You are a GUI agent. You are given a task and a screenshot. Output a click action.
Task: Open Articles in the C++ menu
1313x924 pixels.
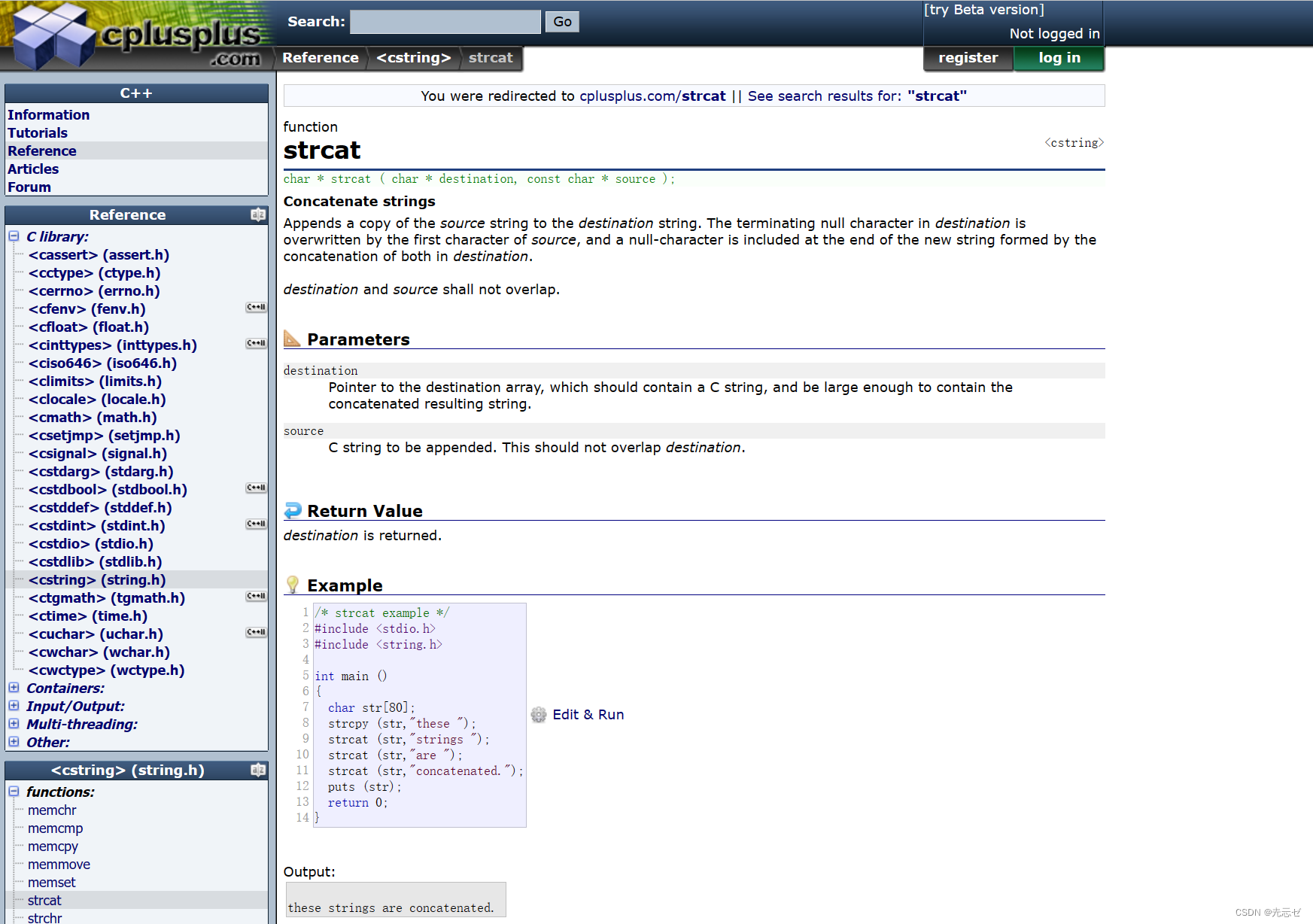click(x=33, y=169)
